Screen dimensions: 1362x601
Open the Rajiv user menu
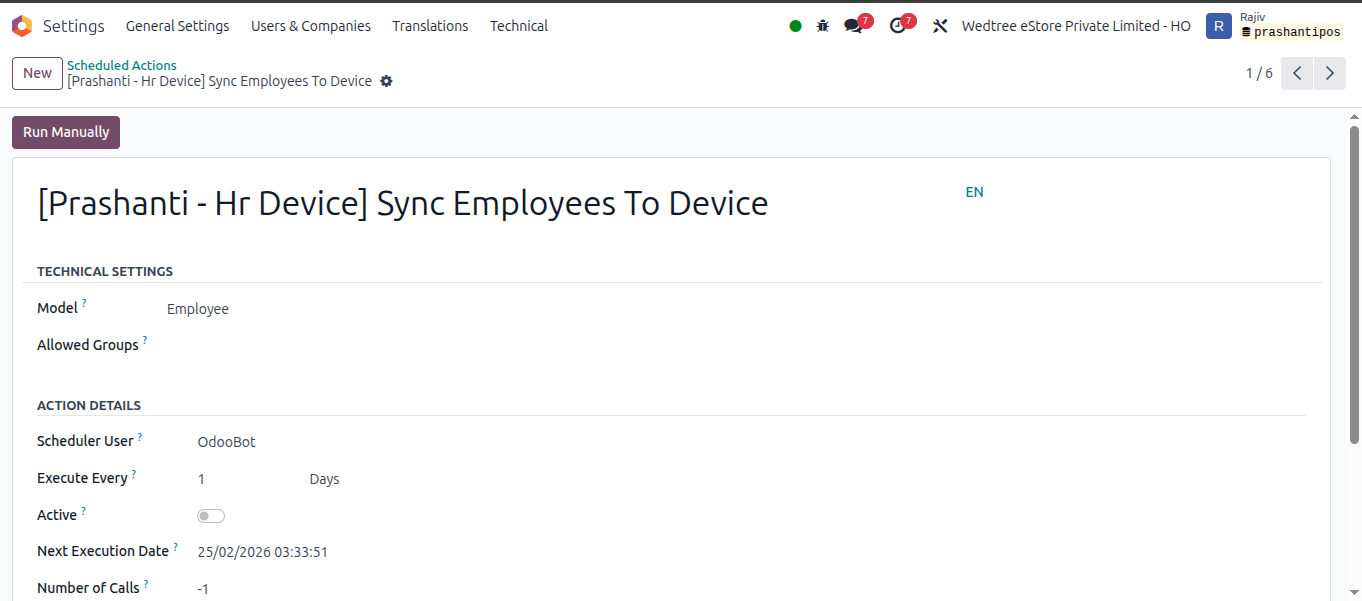[x=1273, y=26]
